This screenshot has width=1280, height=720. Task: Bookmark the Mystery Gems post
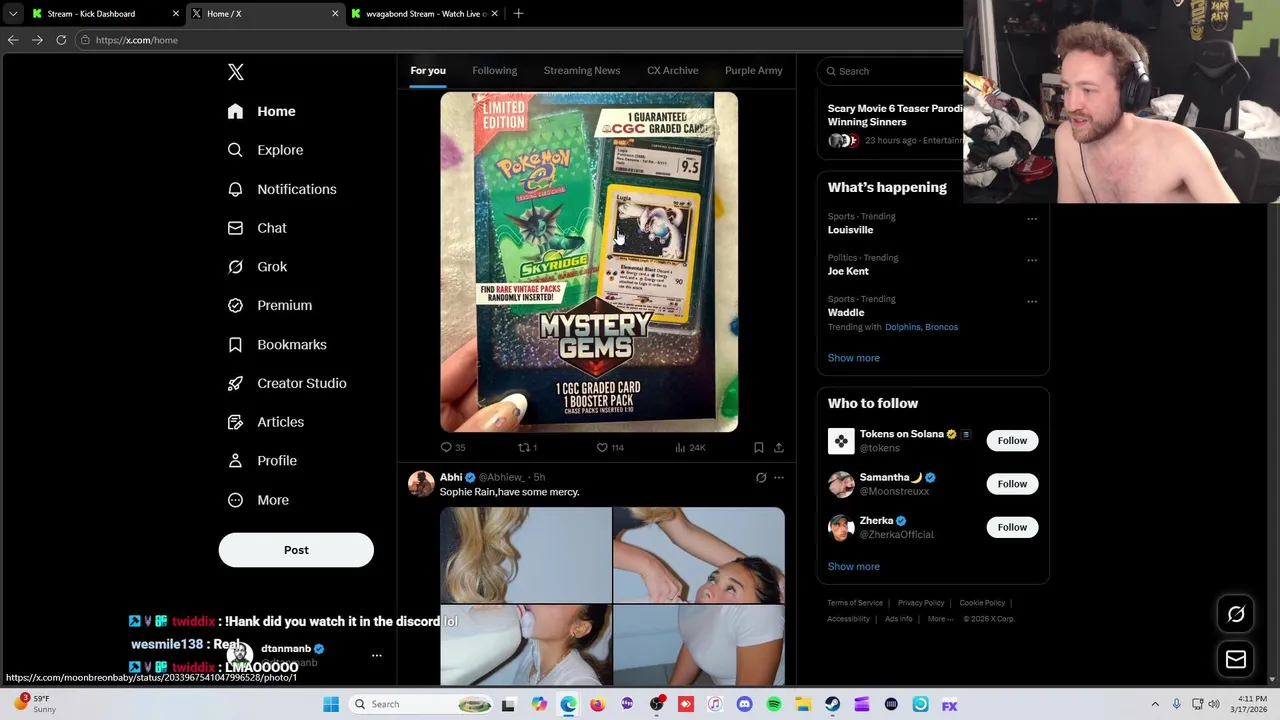tap(759, 448)
